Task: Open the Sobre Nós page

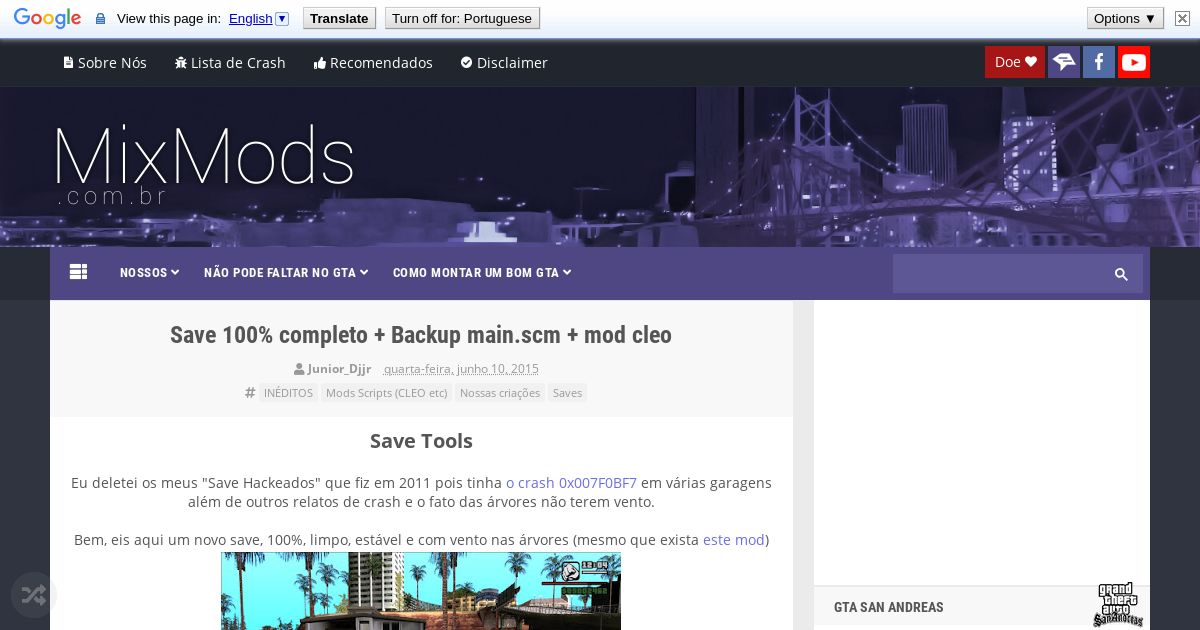Action: (x=105, y=62)
